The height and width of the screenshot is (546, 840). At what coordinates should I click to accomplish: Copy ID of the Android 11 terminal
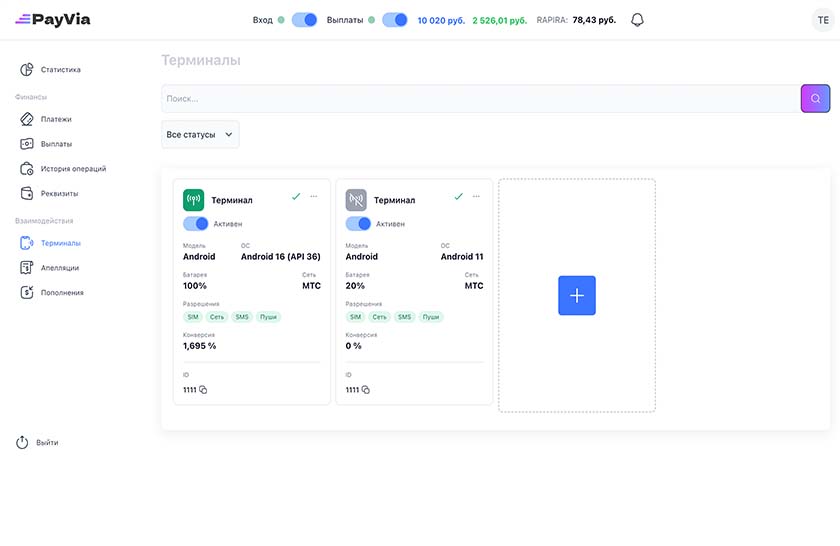[x=366, y=390]
